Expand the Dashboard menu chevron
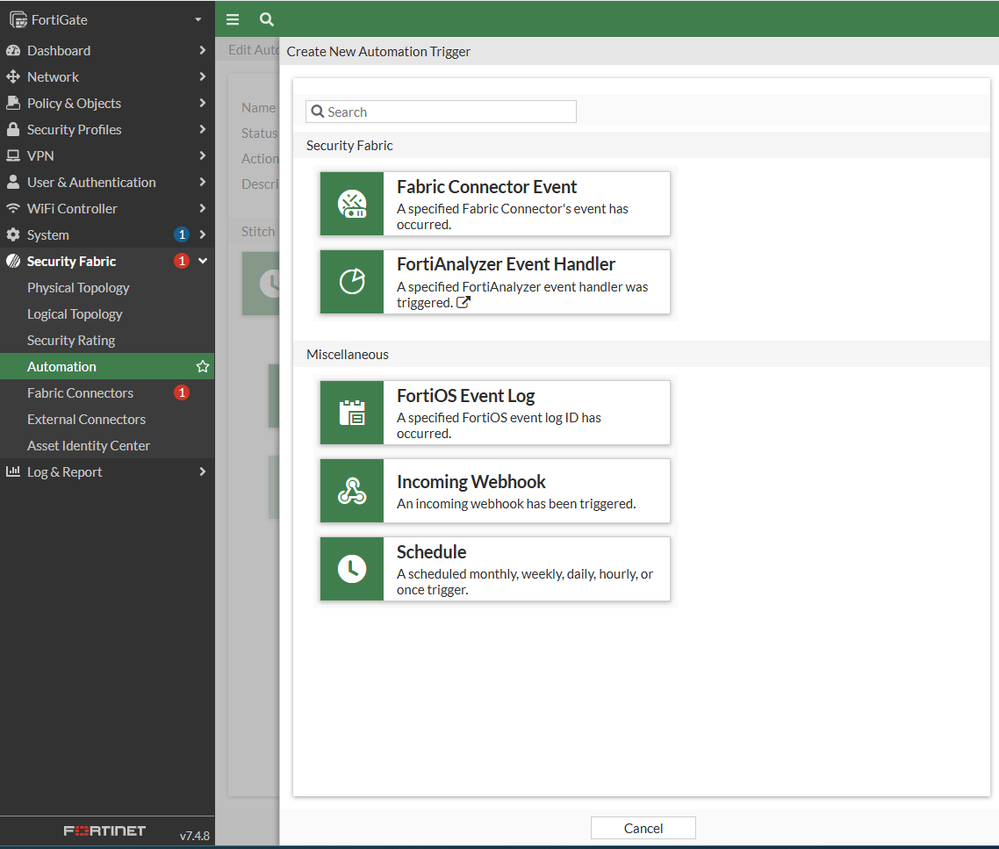Image resolution: width=999 pixels, height=849 pixels. coord(202,51)
